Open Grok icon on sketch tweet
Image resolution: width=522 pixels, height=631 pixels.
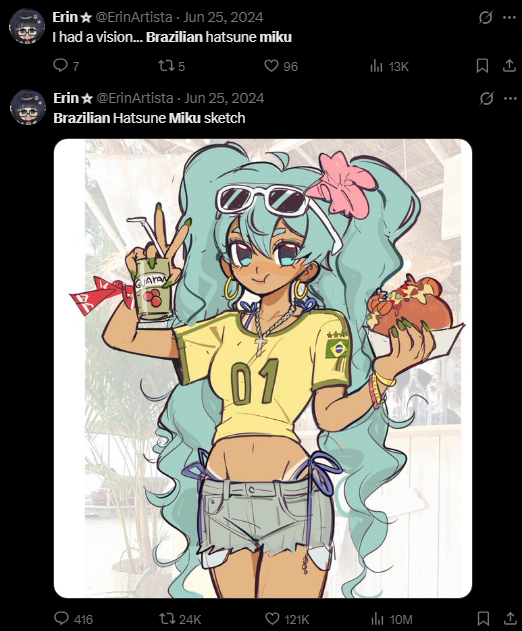tap(486, 98)
